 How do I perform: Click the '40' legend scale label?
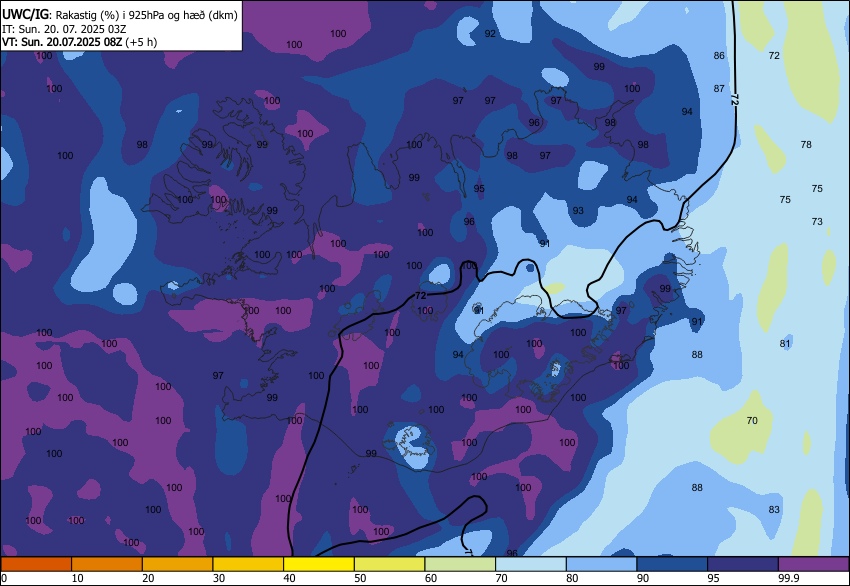point(289,578)
